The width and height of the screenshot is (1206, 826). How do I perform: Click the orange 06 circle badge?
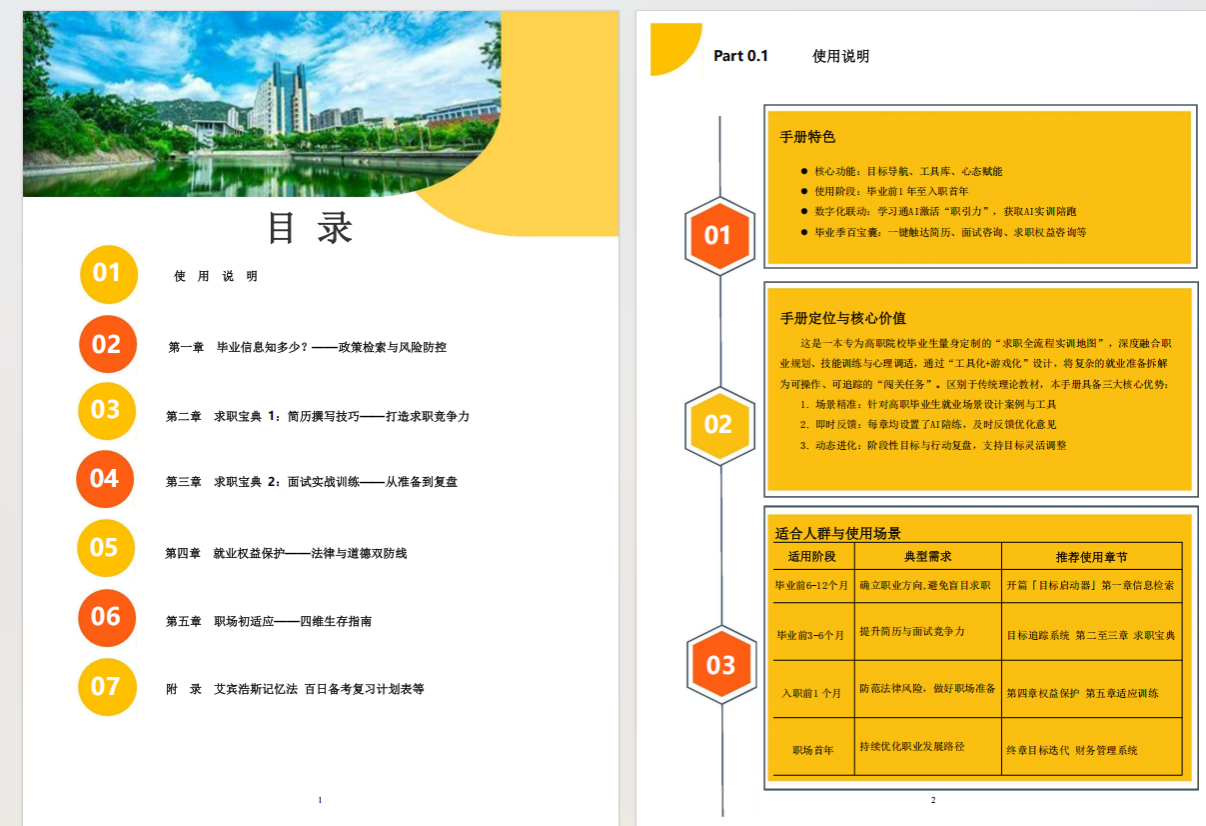click(x=106, y=617)
